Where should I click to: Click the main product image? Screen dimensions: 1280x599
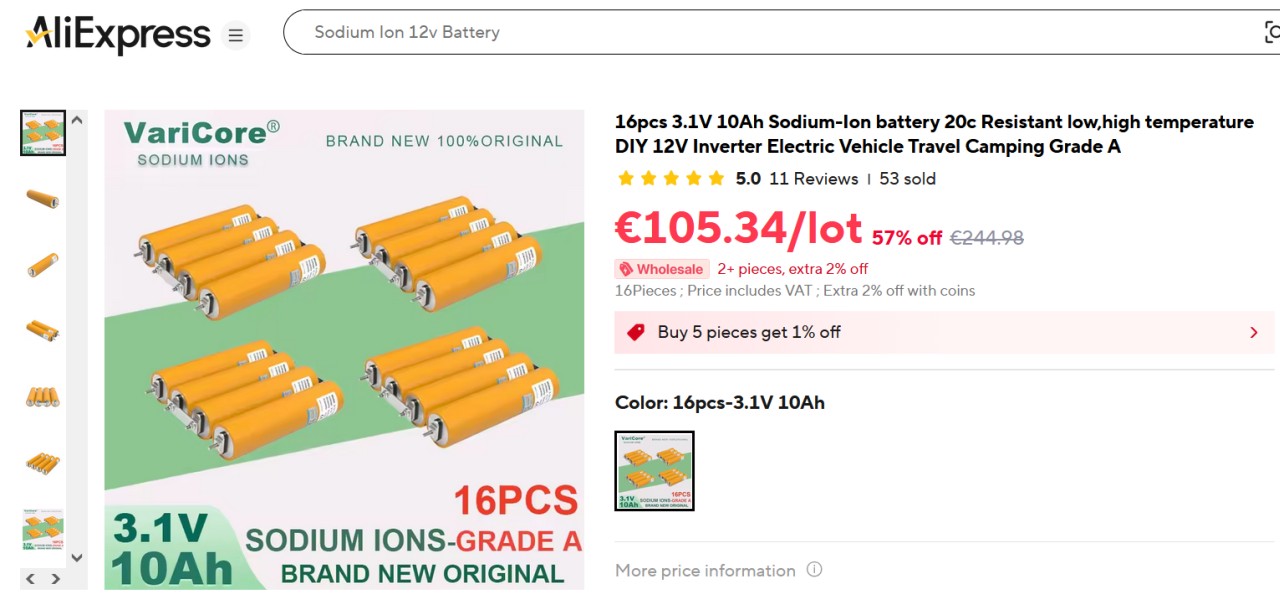click(x=344, y=349)
